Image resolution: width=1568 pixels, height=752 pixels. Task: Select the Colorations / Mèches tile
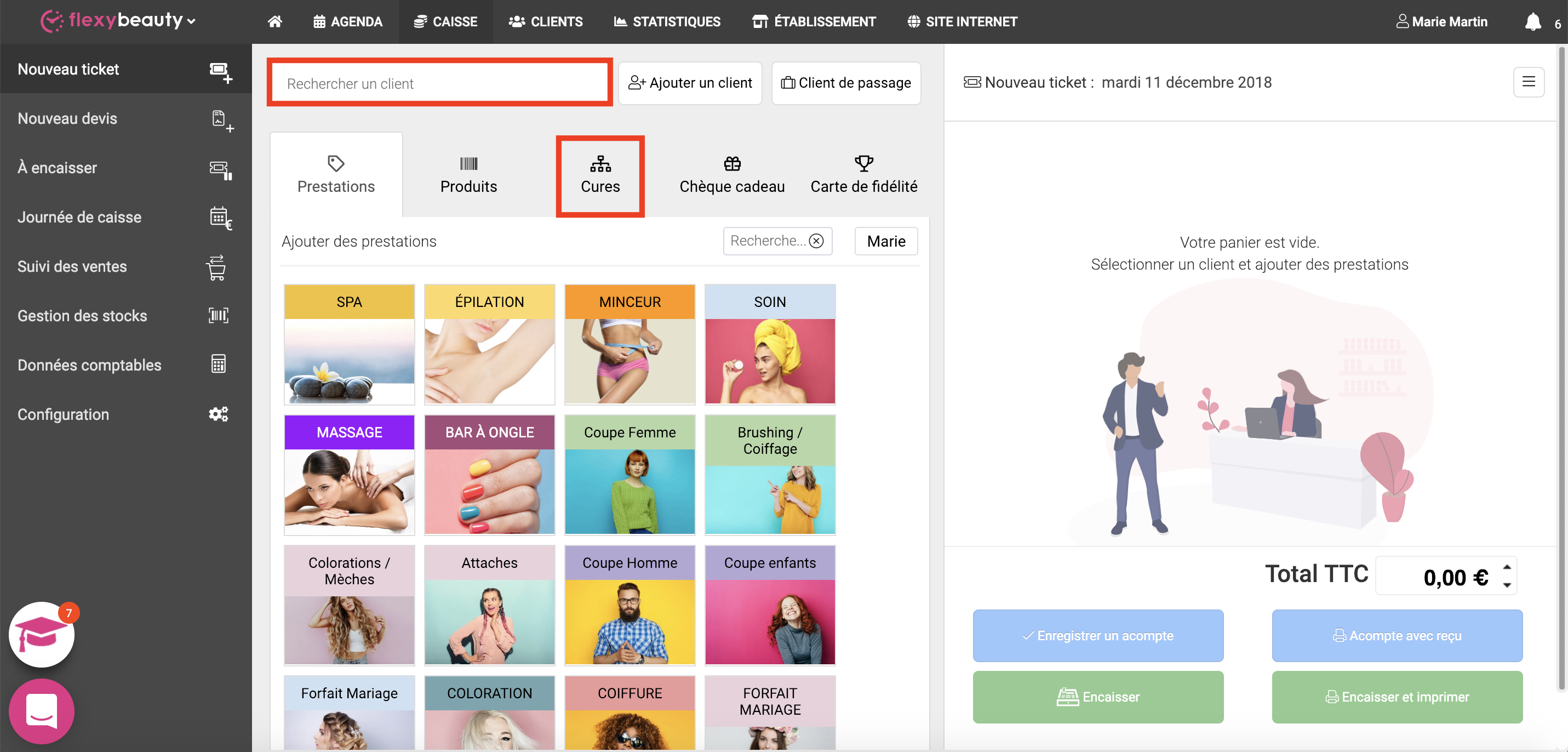(x=349, y=605)
